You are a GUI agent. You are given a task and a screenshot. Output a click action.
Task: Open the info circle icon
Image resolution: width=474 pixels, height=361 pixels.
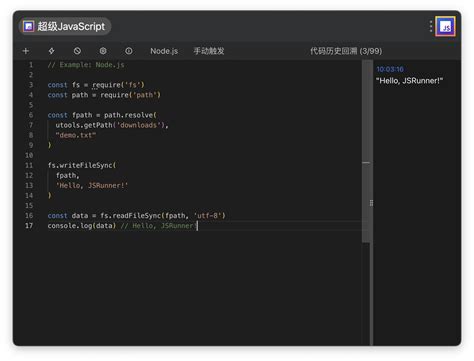[129, 51]
